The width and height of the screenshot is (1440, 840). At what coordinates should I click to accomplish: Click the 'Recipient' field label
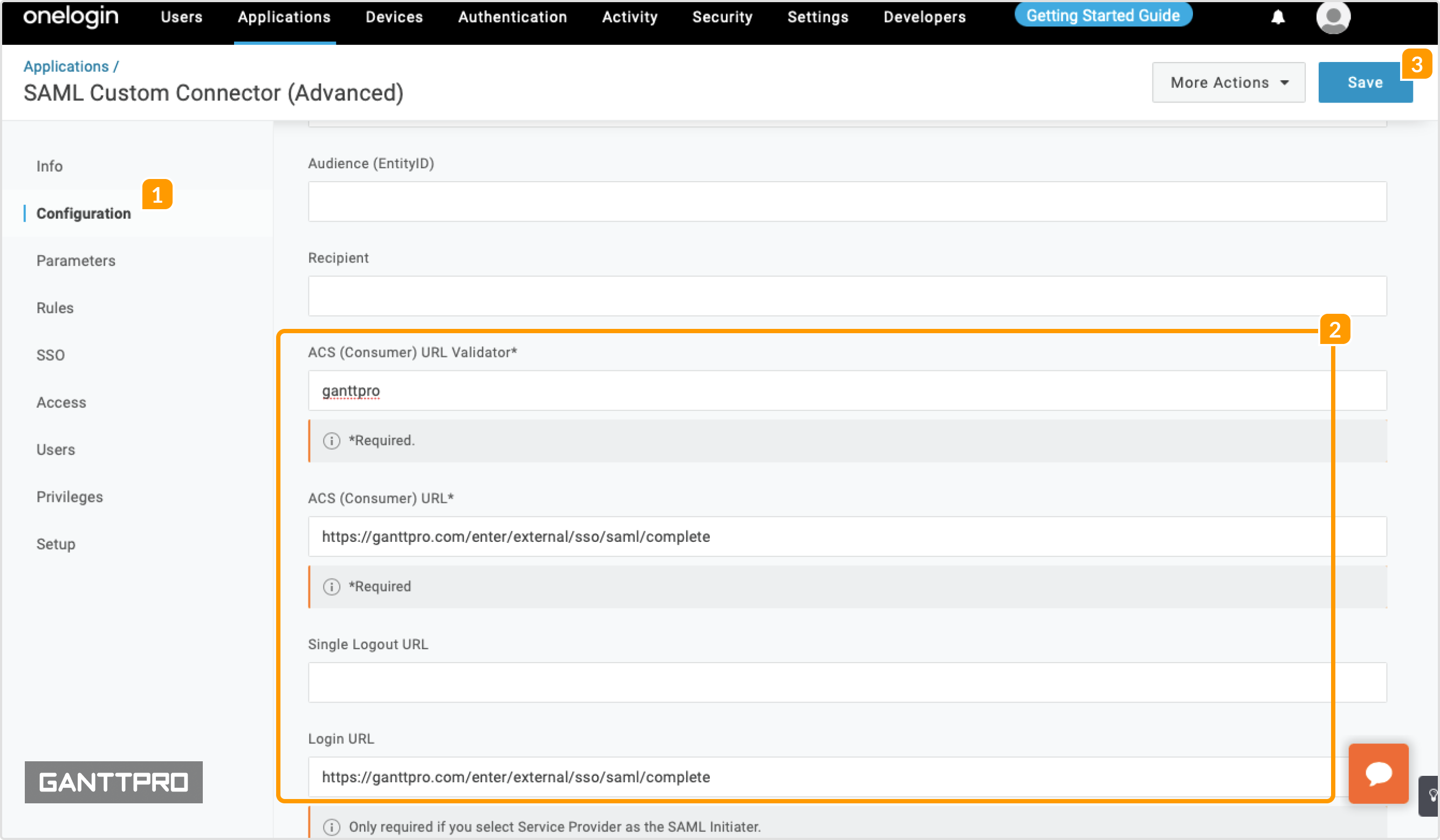click(x=338, y=258)
